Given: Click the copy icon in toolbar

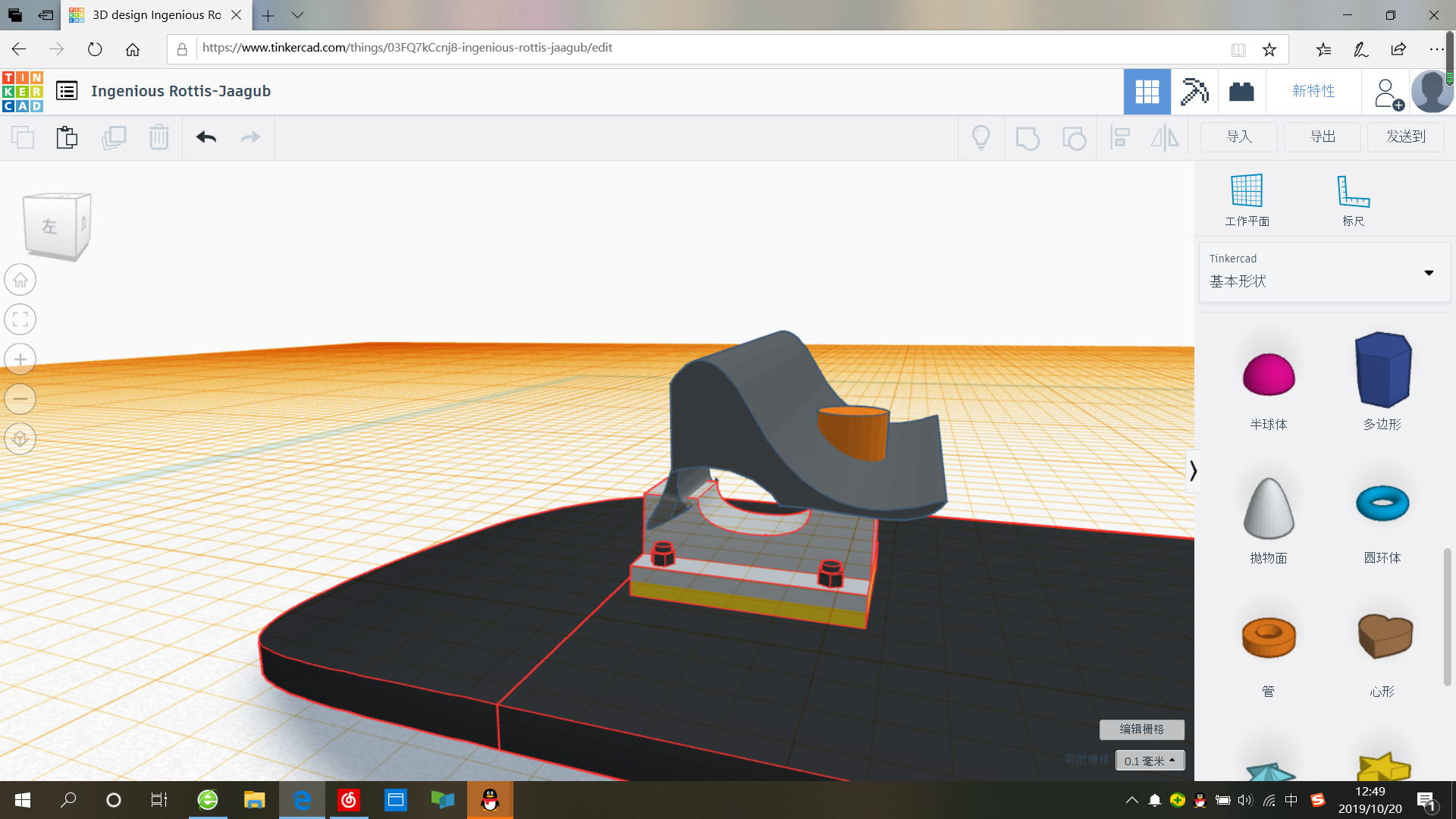Looking at the screenshot, I should coord(23,137).
